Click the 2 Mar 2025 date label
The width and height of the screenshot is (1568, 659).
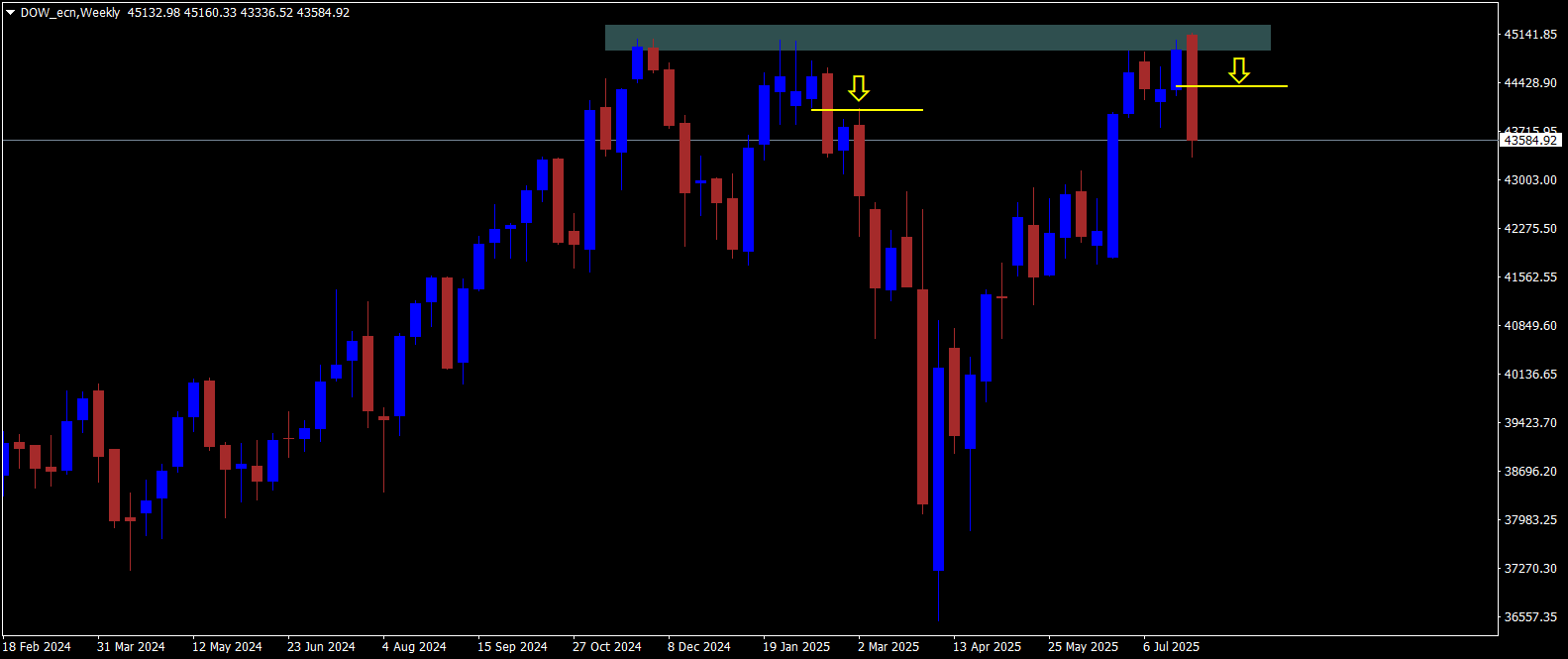point(889,647)
